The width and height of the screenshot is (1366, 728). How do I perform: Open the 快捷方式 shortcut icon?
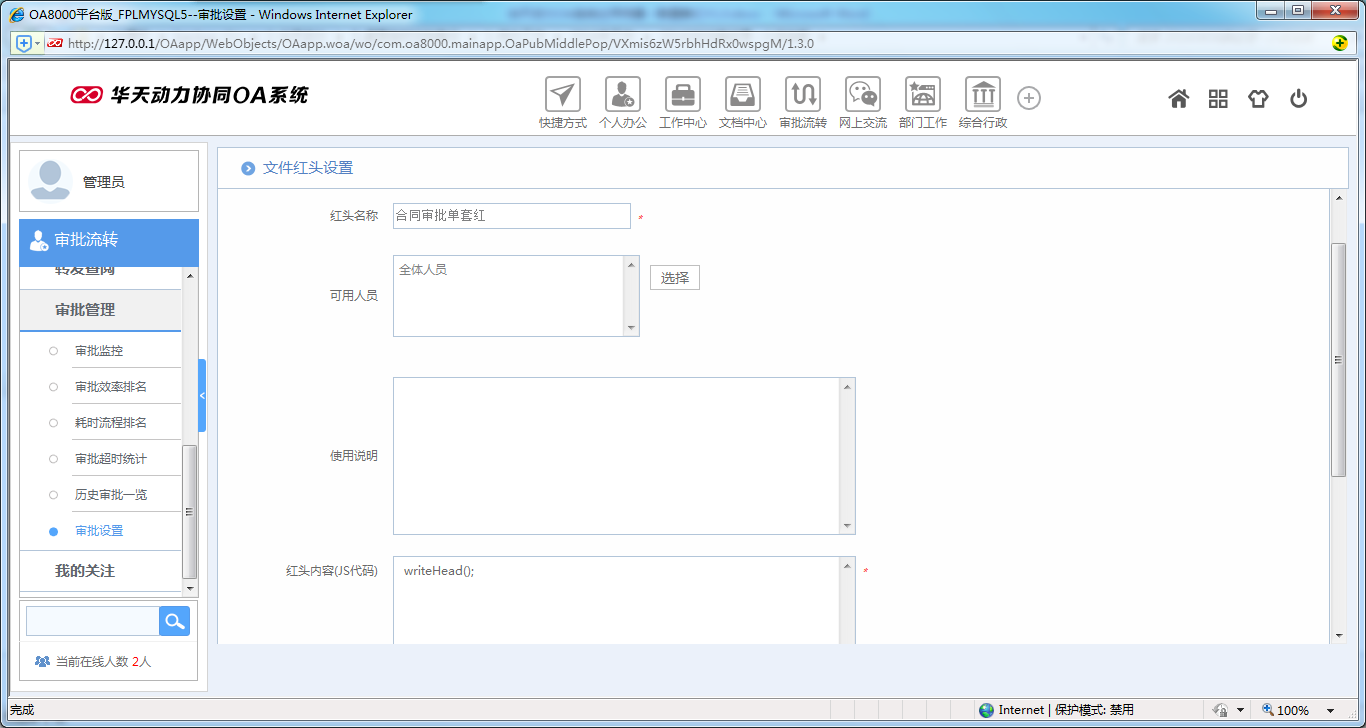pyautogui.click(x=563, y=95)
